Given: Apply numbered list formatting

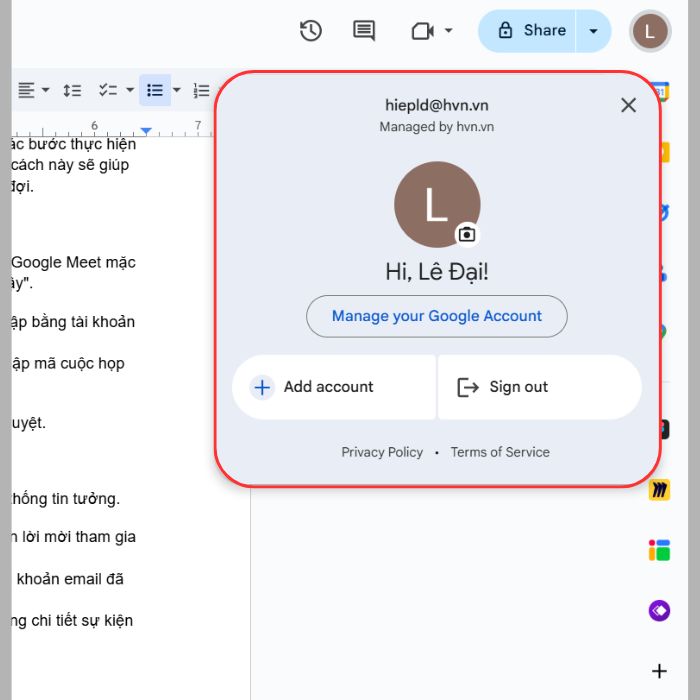Looking at the screenshot, I should 201,90.
